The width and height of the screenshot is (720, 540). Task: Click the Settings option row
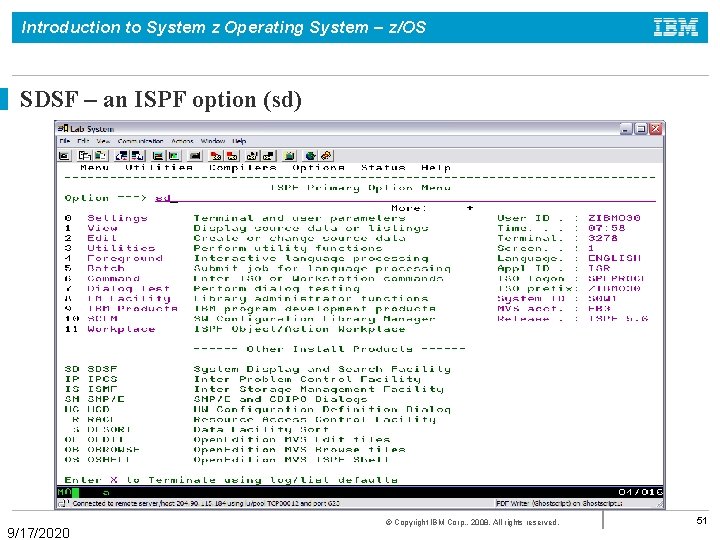coord(235,218)
